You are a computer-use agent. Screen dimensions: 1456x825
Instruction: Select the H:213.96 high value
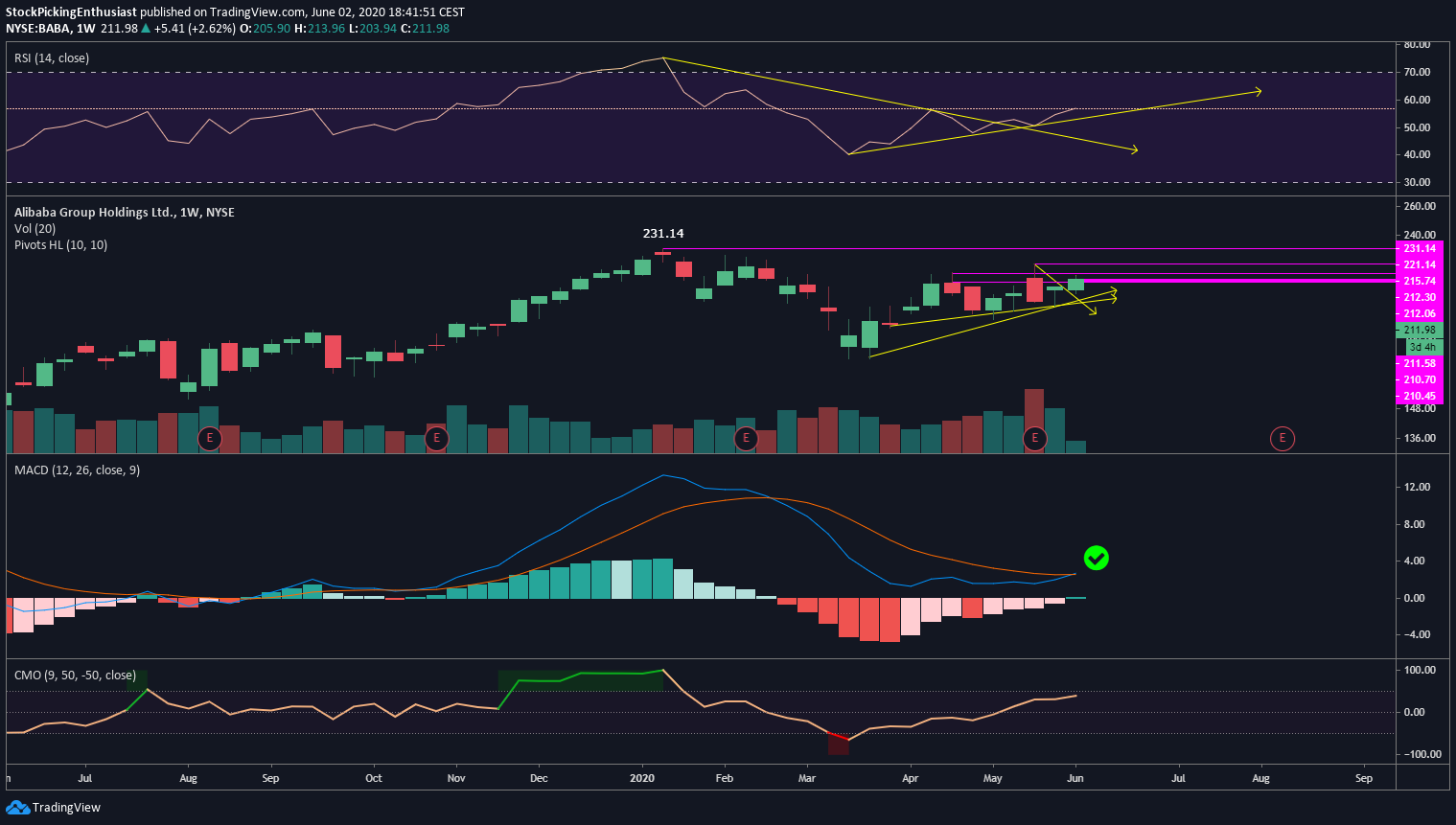click(319, 28)
